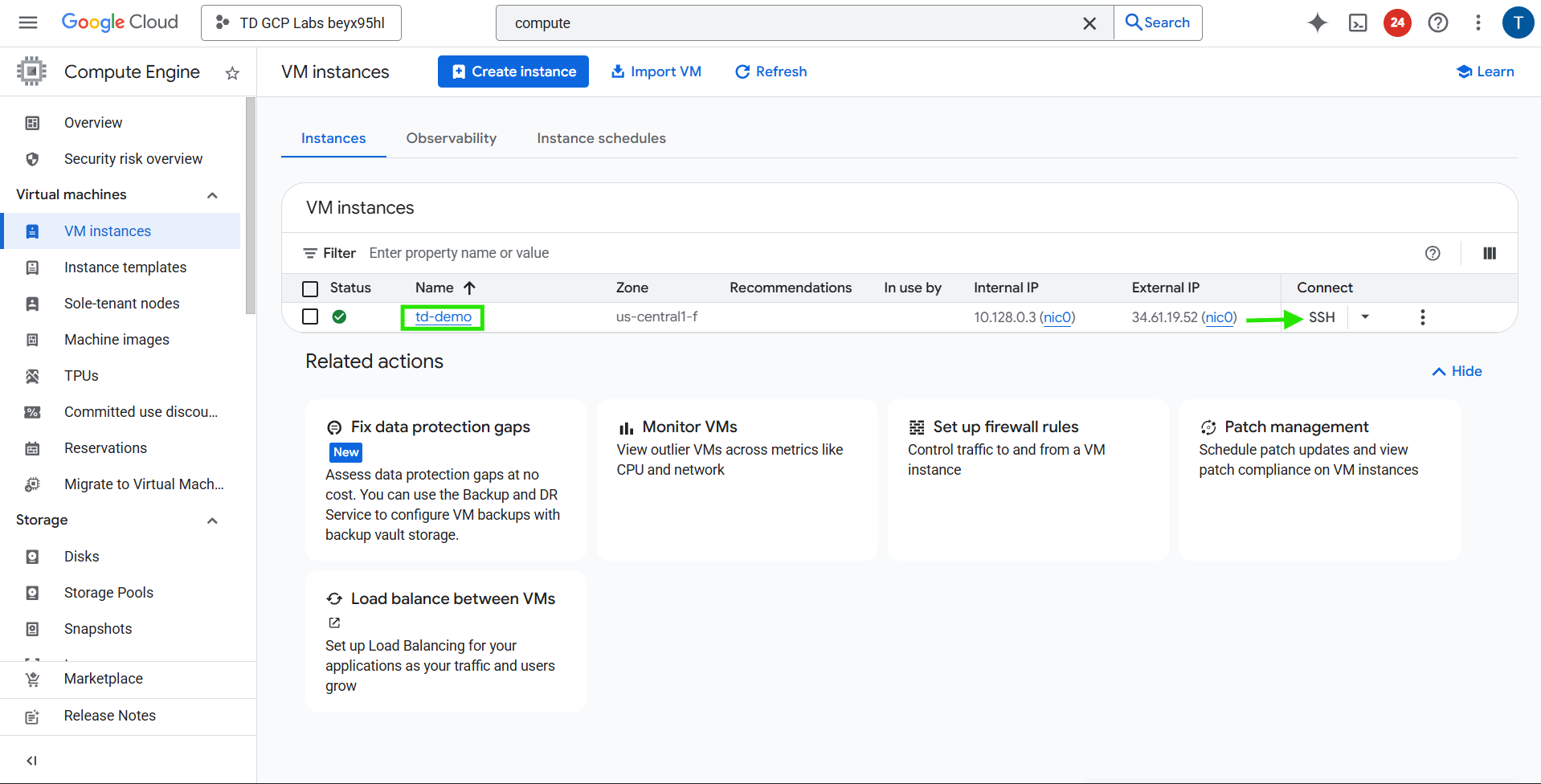Check the td-demo instance row checkbox
Screen dimensions: 1541x784
coord(310,316)
